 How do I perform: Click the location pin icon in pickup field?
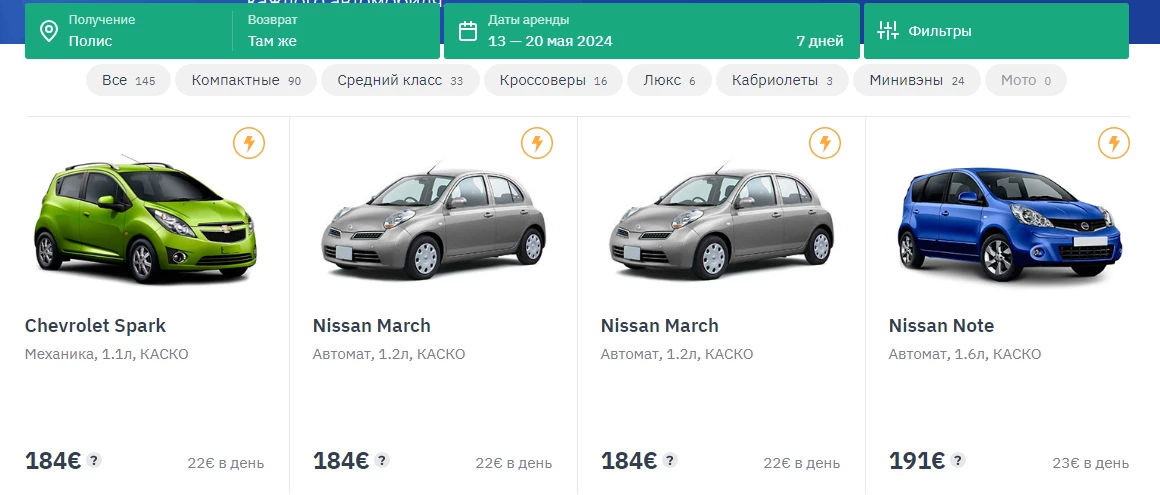pyautogui.click(x=49, y=31)
